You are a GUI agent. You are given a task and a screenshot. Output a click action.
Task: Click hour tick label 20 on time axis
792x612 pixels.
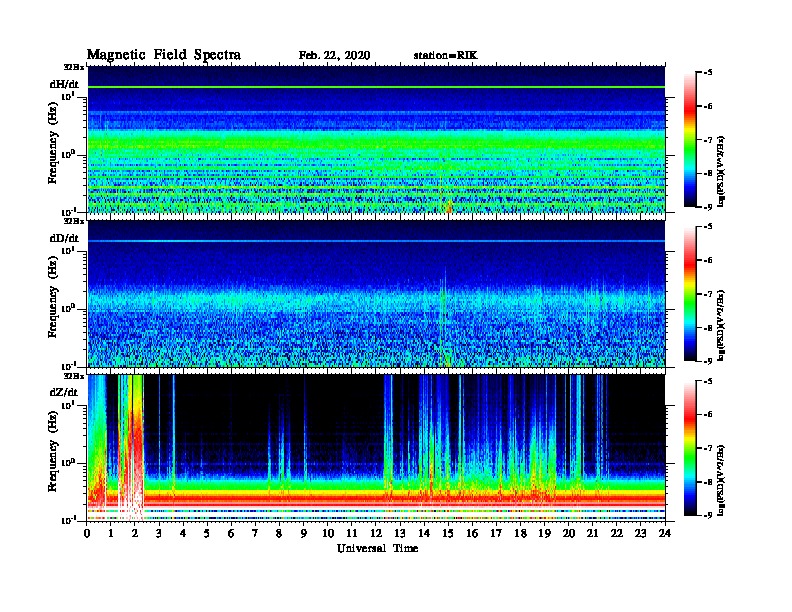point(569,534)
